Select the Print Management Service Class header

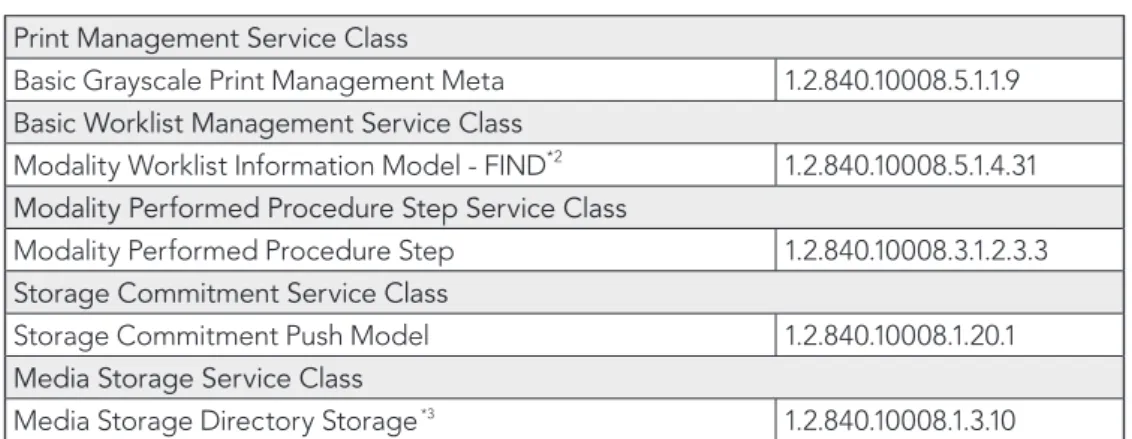pyautogui.click(x=565, y=38)
